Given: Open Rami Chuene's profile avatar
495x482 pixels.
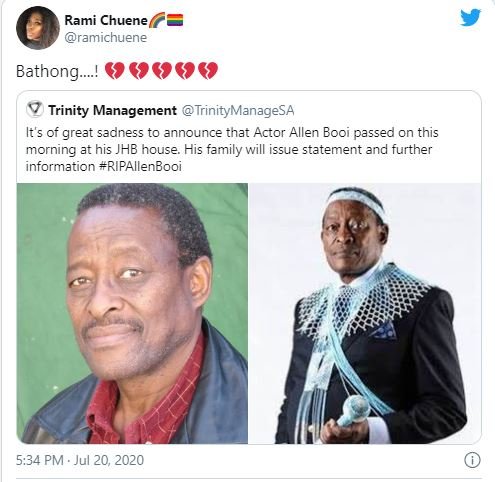Looking at the screenshot, I should click(38, 28).
